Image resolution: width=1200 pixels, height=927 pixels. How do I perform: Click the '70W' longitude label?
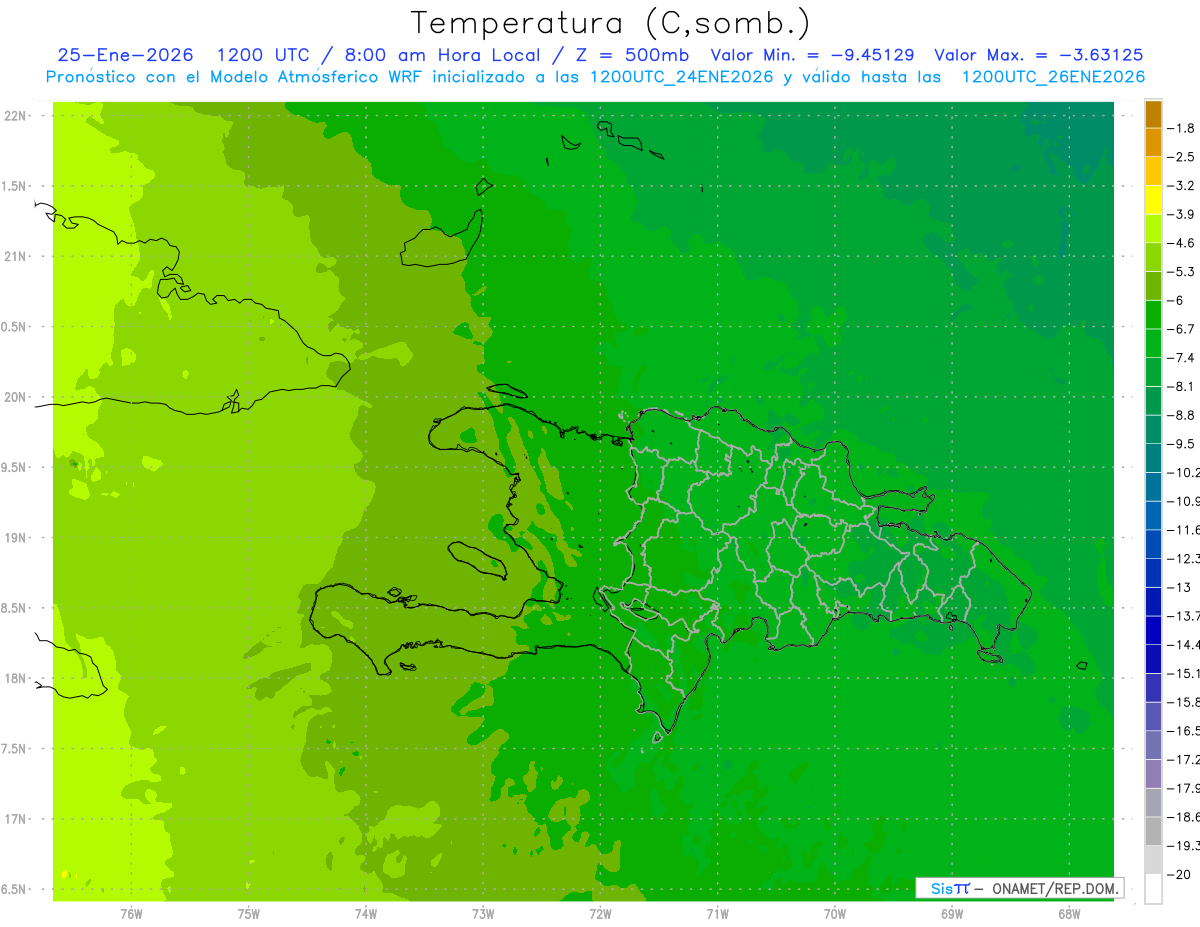coord(835,913)
